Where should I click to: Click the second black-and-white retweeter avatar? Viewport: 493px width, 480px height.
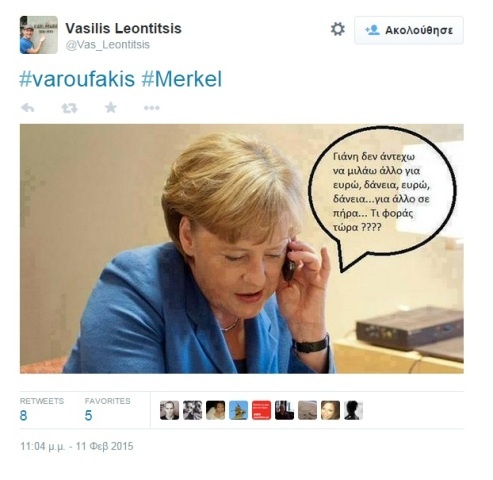[192, 410]
